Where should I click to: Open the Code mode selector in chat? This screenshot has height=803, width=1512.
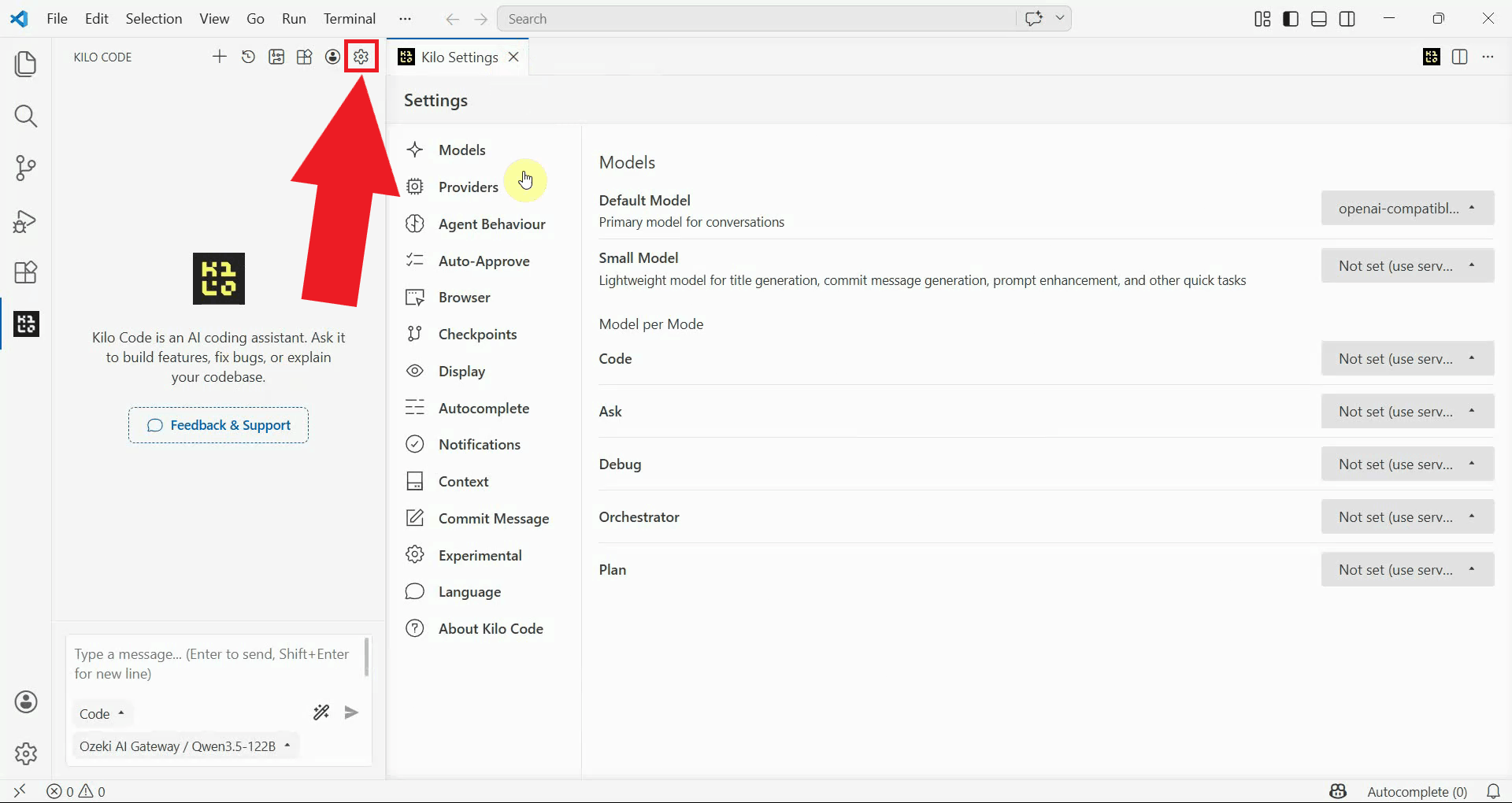(x=102, y=713)
